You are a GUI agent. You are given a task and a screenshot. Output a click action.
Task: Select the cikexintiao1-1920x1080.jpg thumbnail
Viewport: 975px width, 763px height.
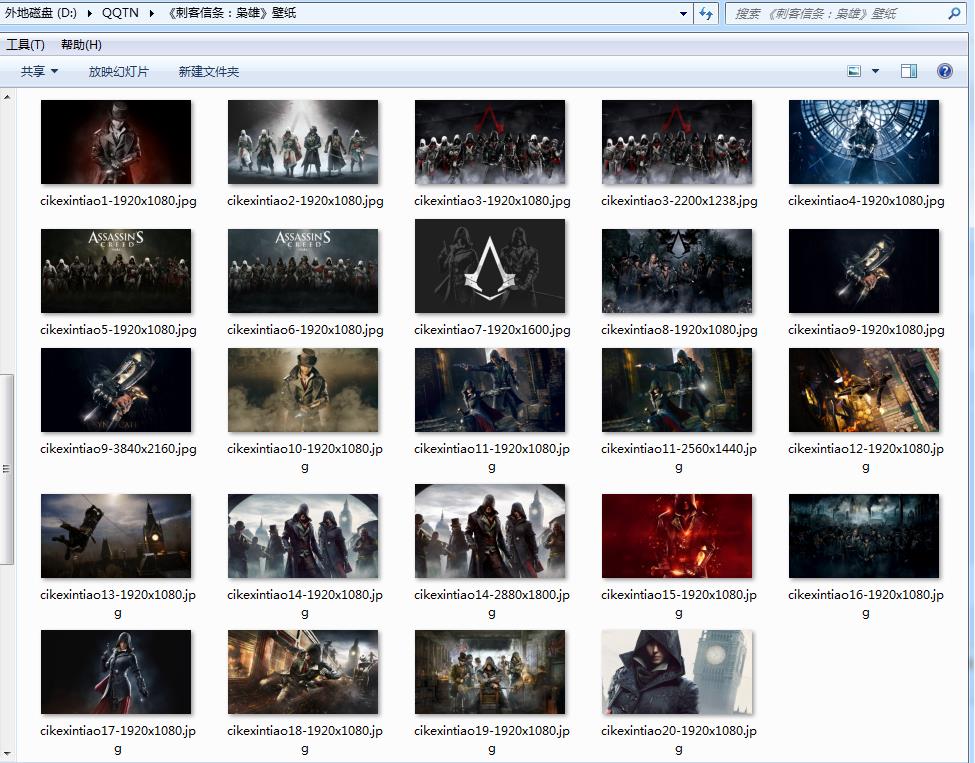pyautogui.click(x=116, y=142)
